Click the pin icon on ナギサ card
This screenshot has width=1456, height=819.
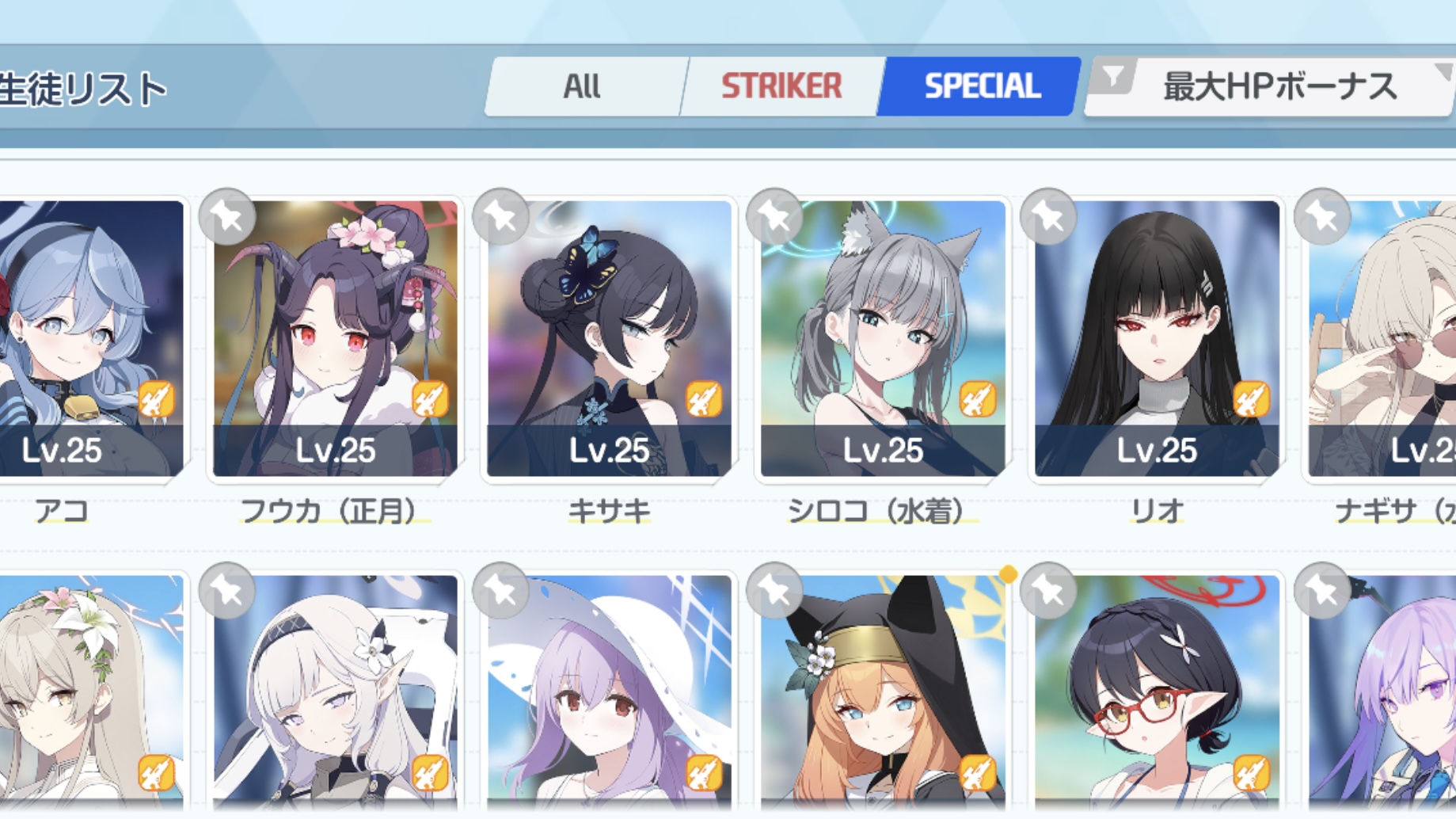1322,216
